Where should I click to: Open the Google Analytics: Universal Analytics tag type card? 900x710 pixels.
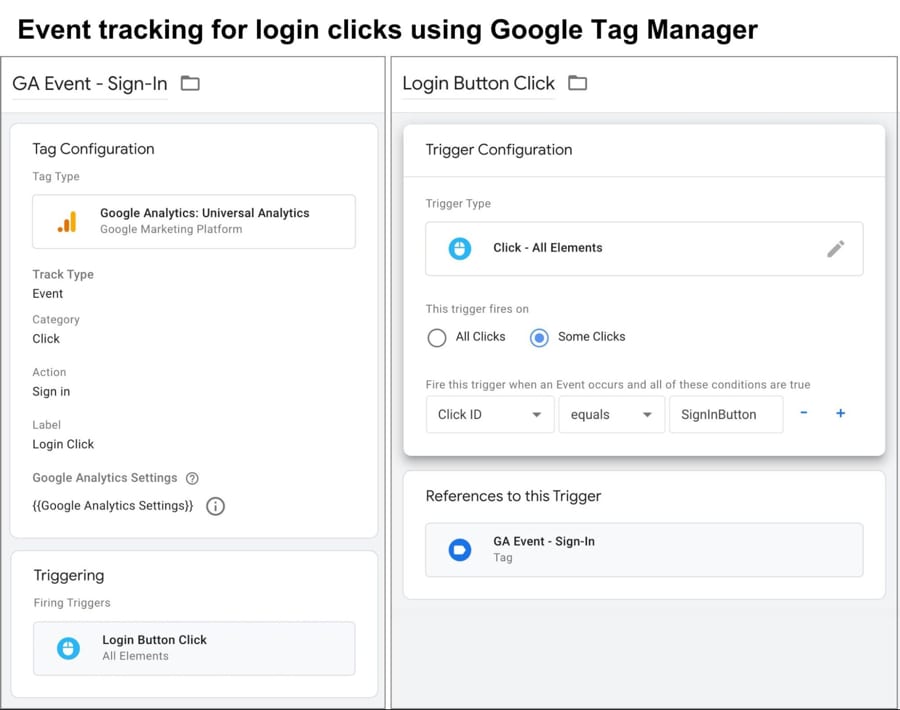click(x=194, y=222)
